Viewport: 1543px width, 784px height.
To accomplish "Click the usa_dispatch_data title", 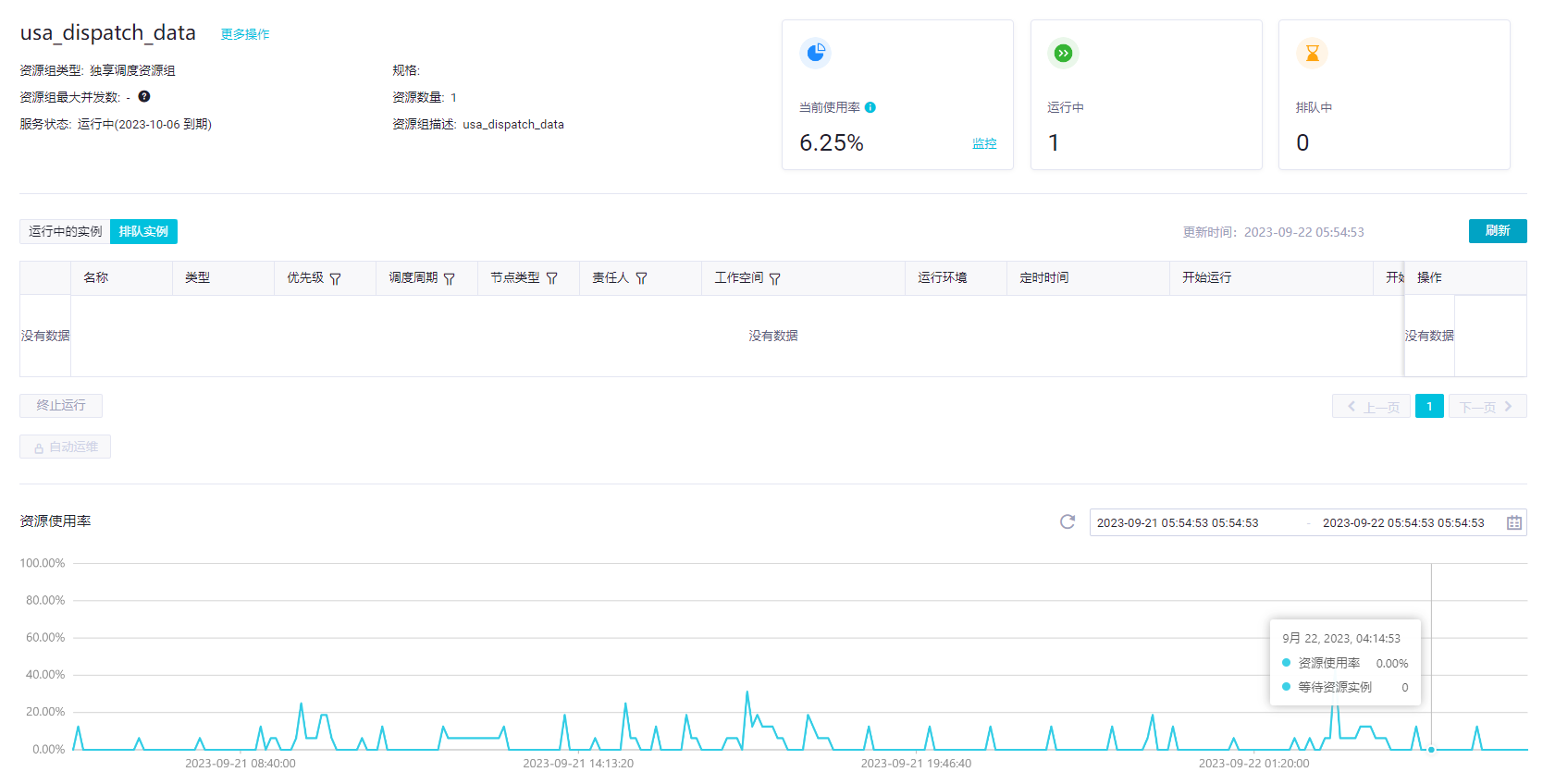I will (x=108, y=32).
